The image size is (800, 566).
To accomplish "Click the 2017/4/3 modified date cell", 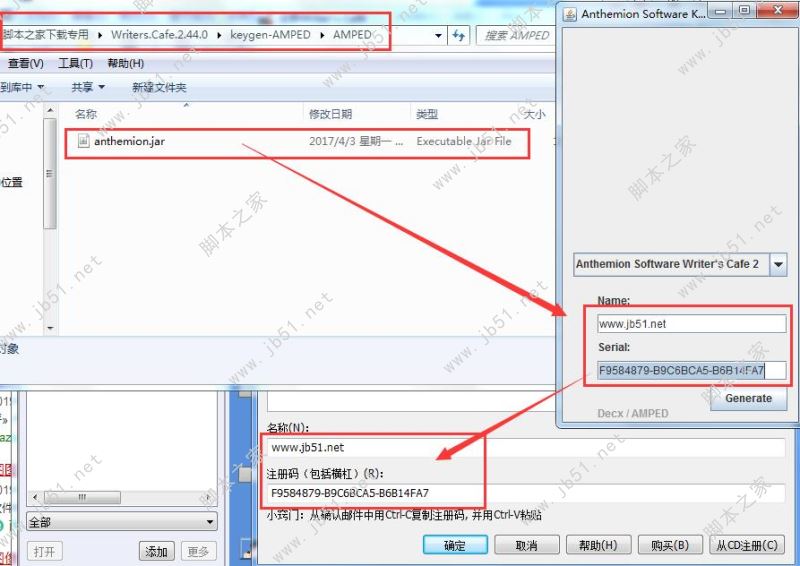I will click(356, 141).
